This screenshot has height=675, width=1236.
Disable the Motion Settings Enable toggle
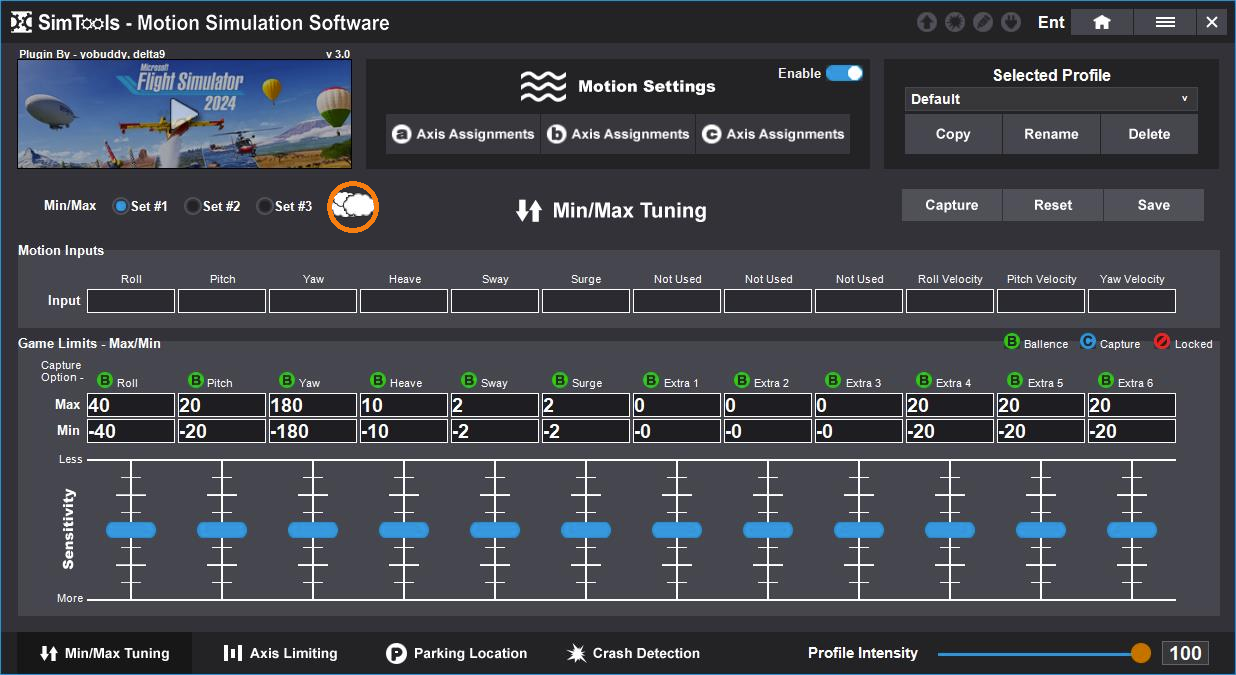click(x=844, y=73)
